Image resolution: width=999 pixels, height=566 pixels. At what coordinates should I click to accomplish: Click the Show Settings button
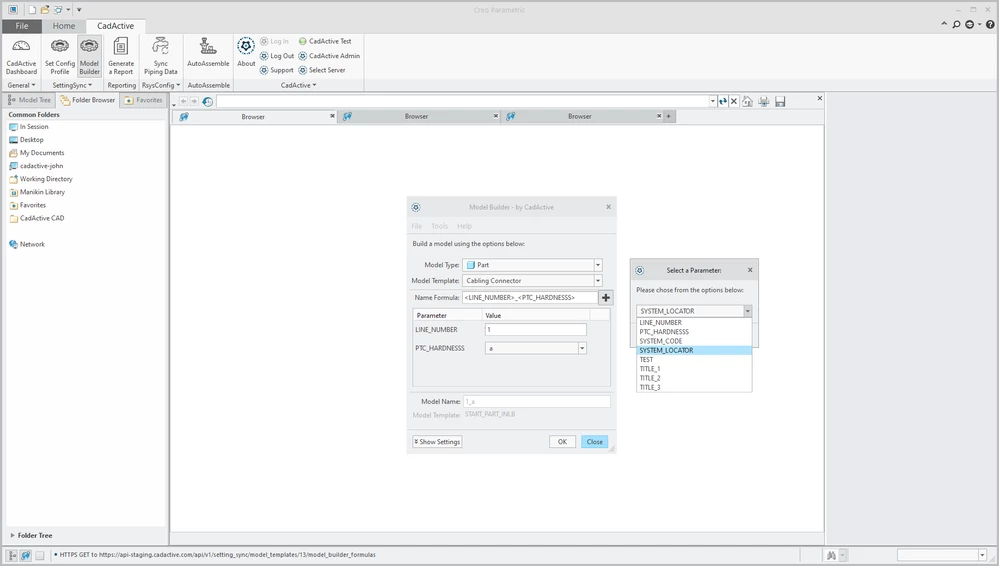click(437, 442)
